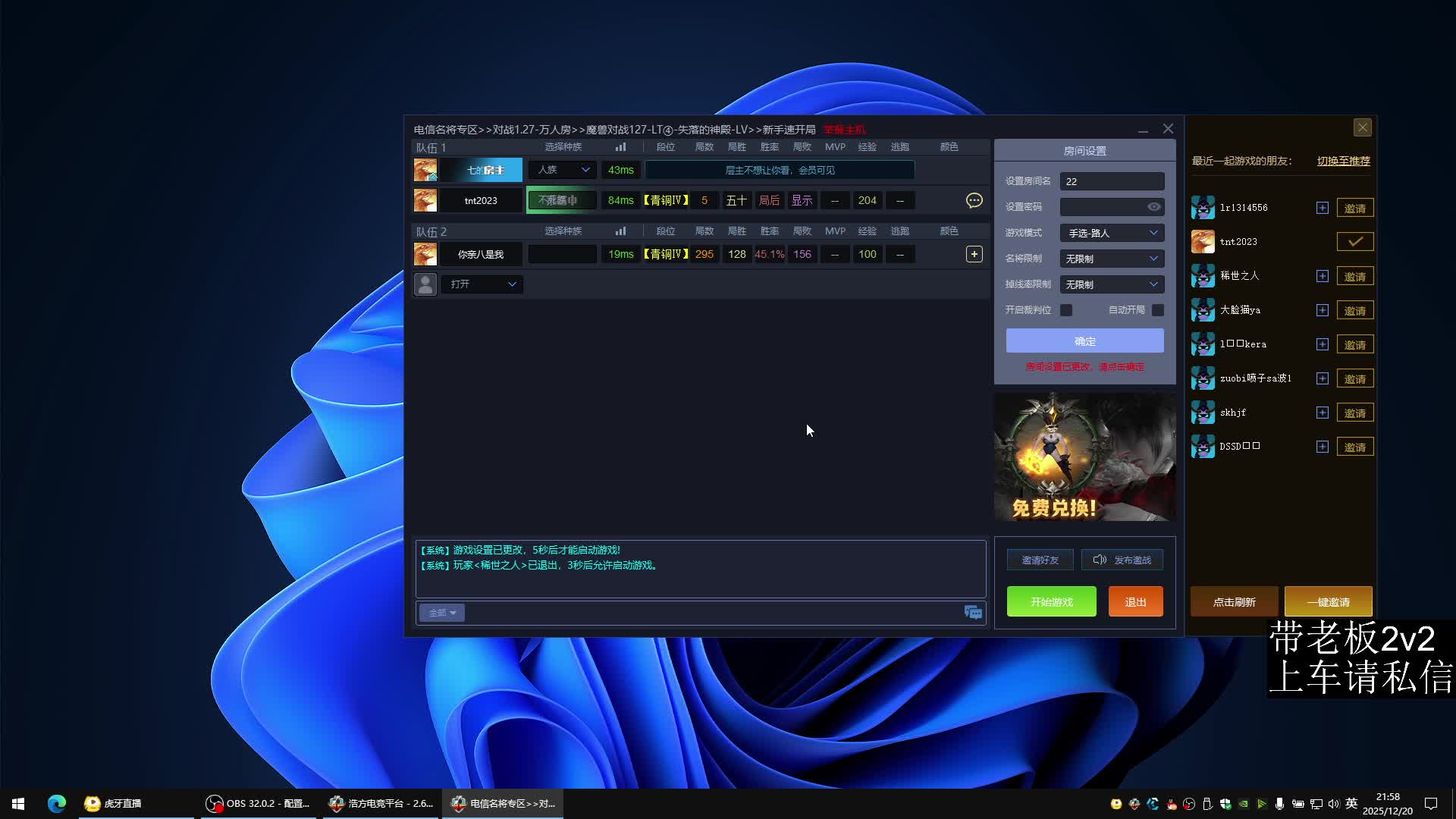This screenshot has height=819, width=1456.
Task: Enable the 自动开局 checkbox
Action: (1158, 310)
